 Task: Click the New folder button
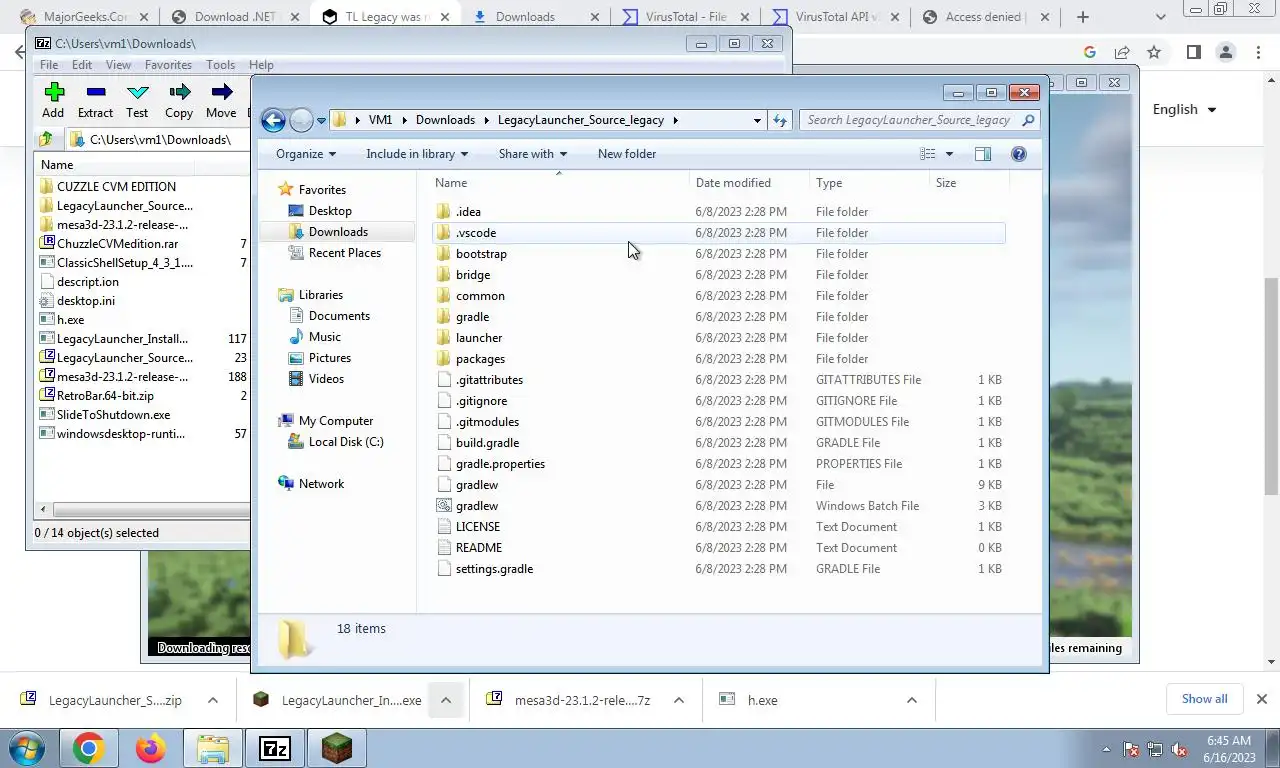tap(627, 154)
